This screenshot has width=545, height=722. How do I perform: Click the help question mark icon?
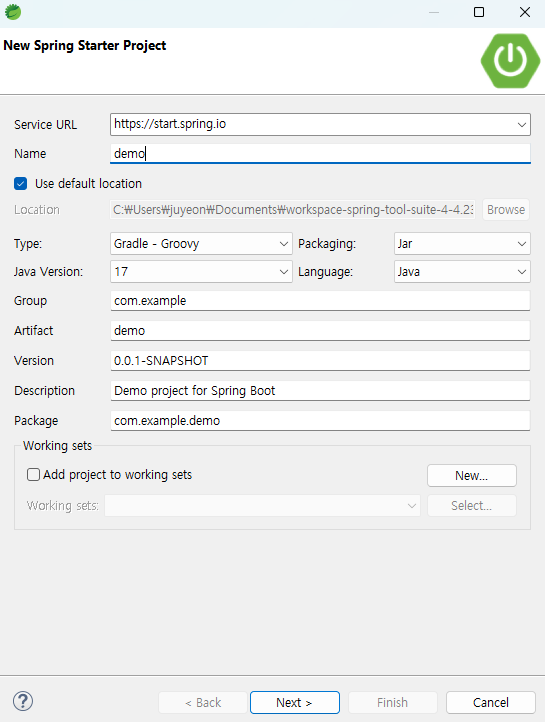[23, 701]
